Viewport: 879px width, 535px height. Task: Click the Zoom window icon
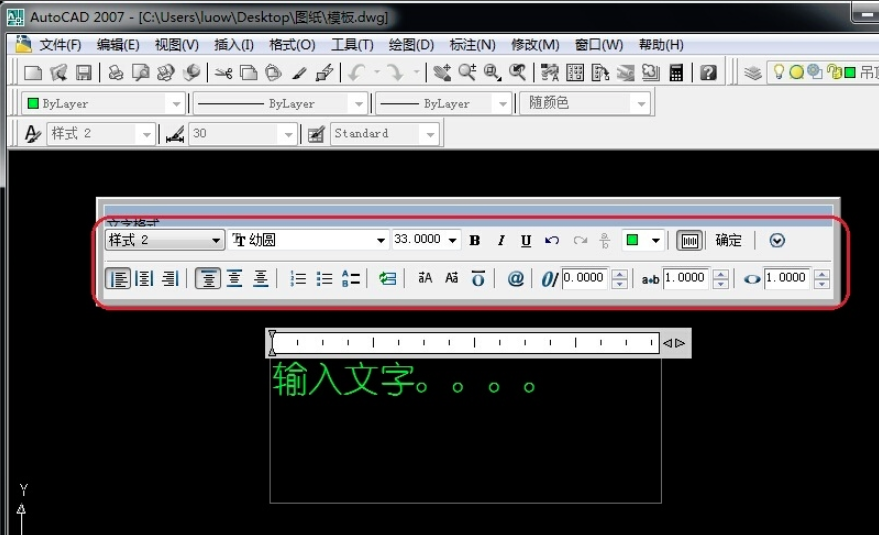pyautogui.click(x=492, y=72)
